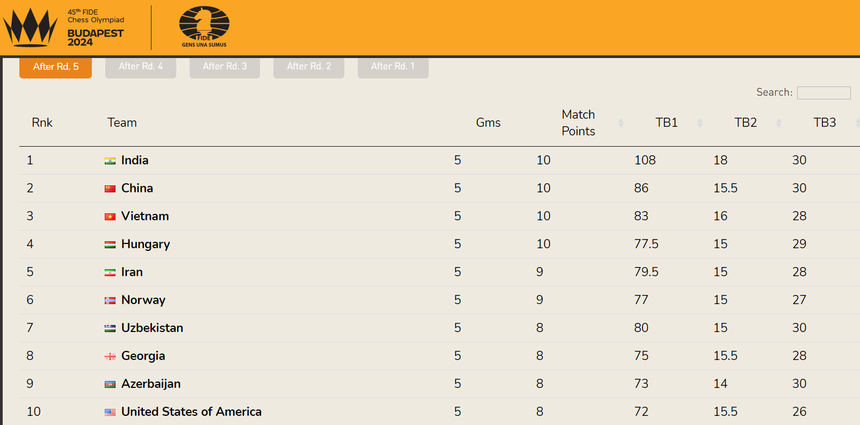
Task: Select the After Rd. 5 tab
Action: point(55,67)
